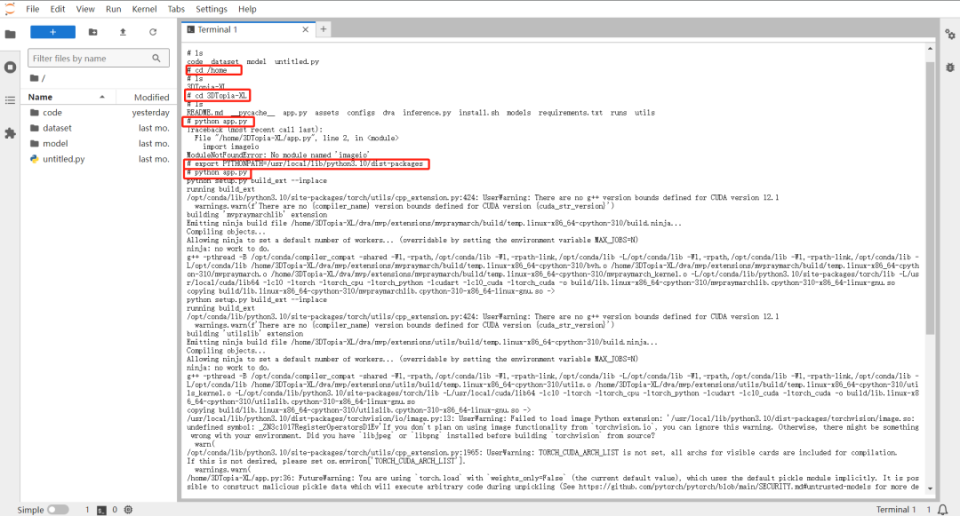Open the Edit menu
The height and width of the screenshot is (516, 960).
(x=58, y=9)
